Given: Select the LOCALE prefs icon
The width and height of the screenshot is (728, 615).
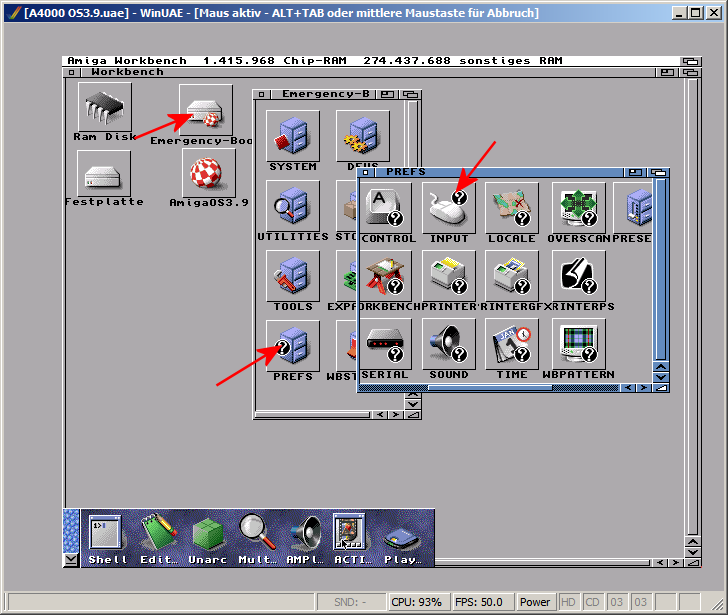Looking at the screenshot, I should tap(512, 207).
